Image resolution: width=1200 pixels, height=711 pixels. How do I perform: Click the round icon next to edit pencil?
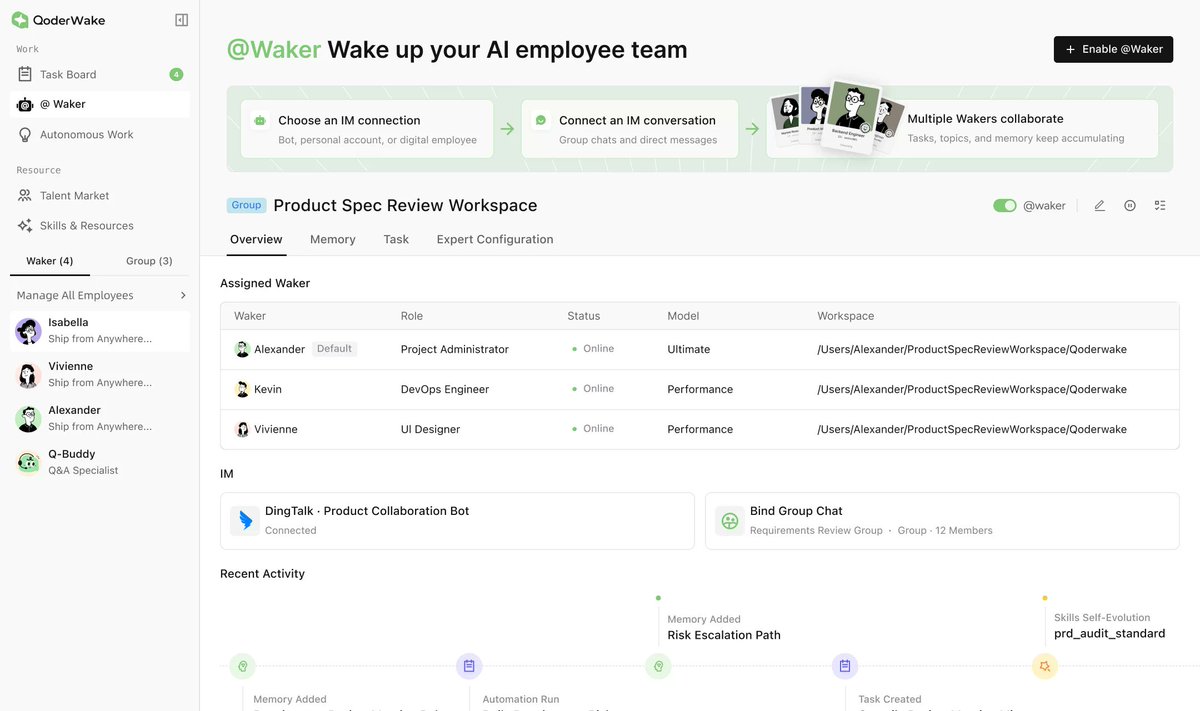pyautogui.click(x=1130, y=205)
